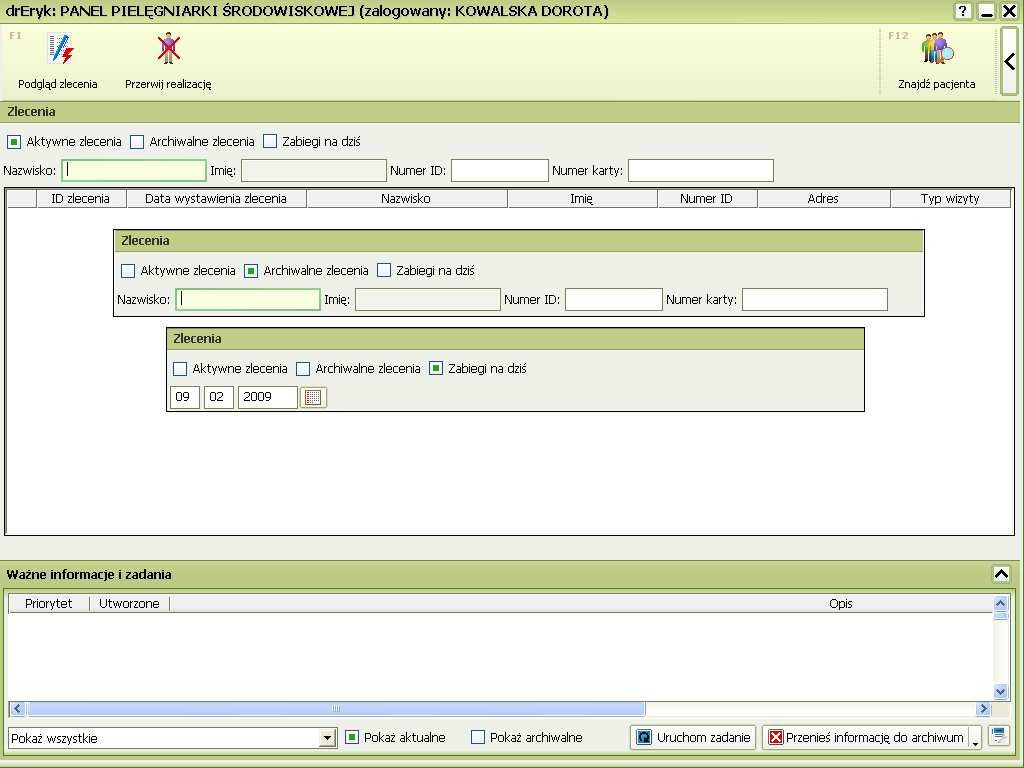Focus the top Nazwisko input field
The height and width of the screenshot is (768, 1024).
[134, 170]
